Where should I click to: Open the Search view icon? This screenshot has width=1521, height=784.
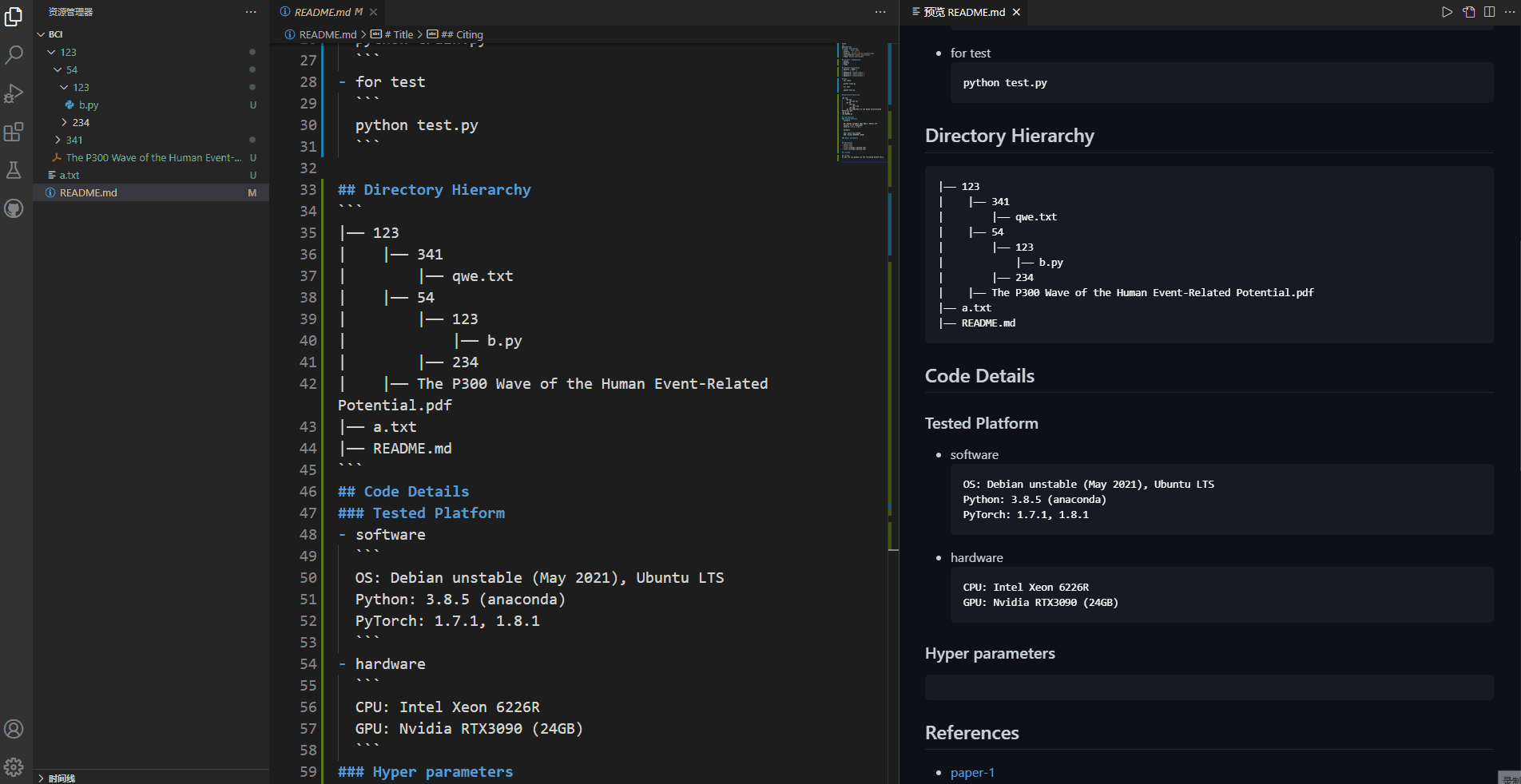(14, 54)
